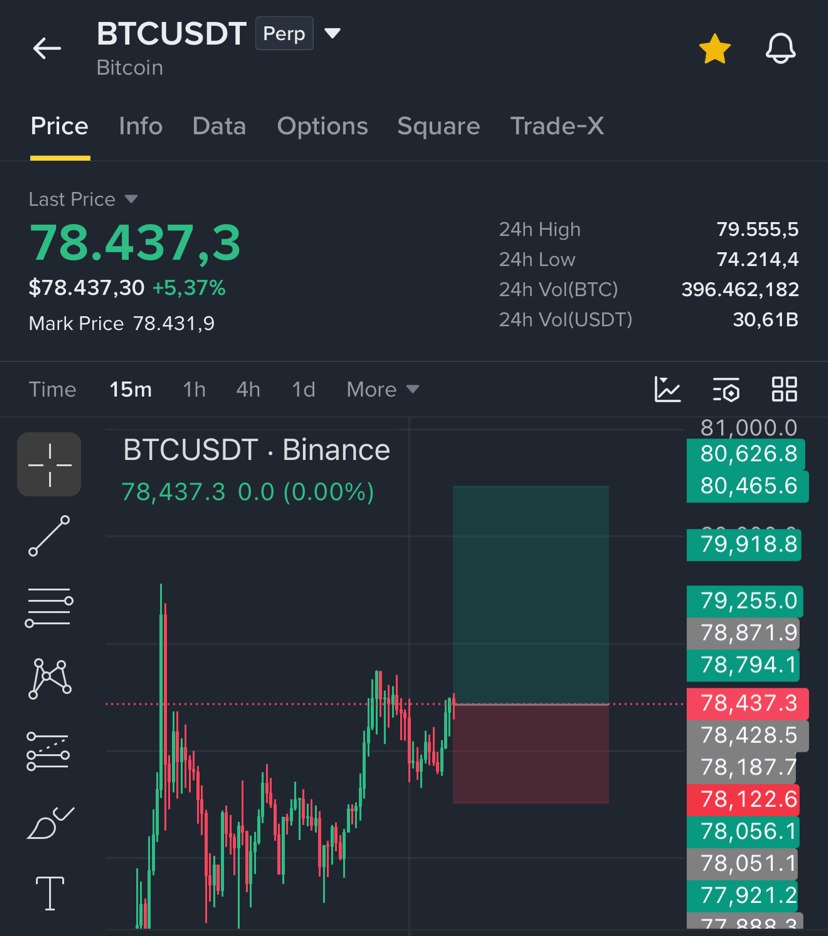This screenshot has width=828, height=936.
Task: Open the Trade-X tab
Action: pyautogui.click(x=557, y=126)
